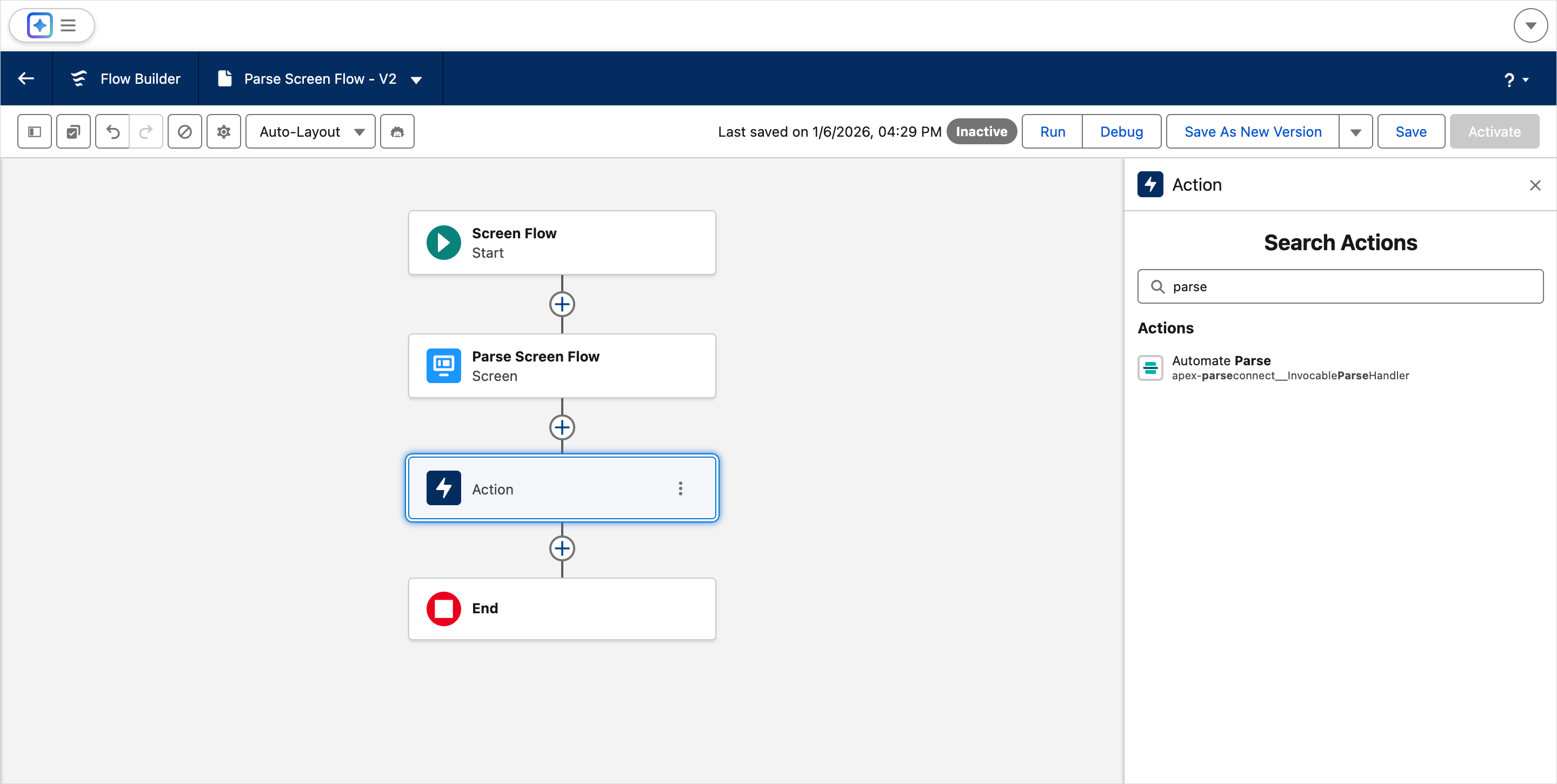Add element after Screen Flow Start

tap(562, 304)
